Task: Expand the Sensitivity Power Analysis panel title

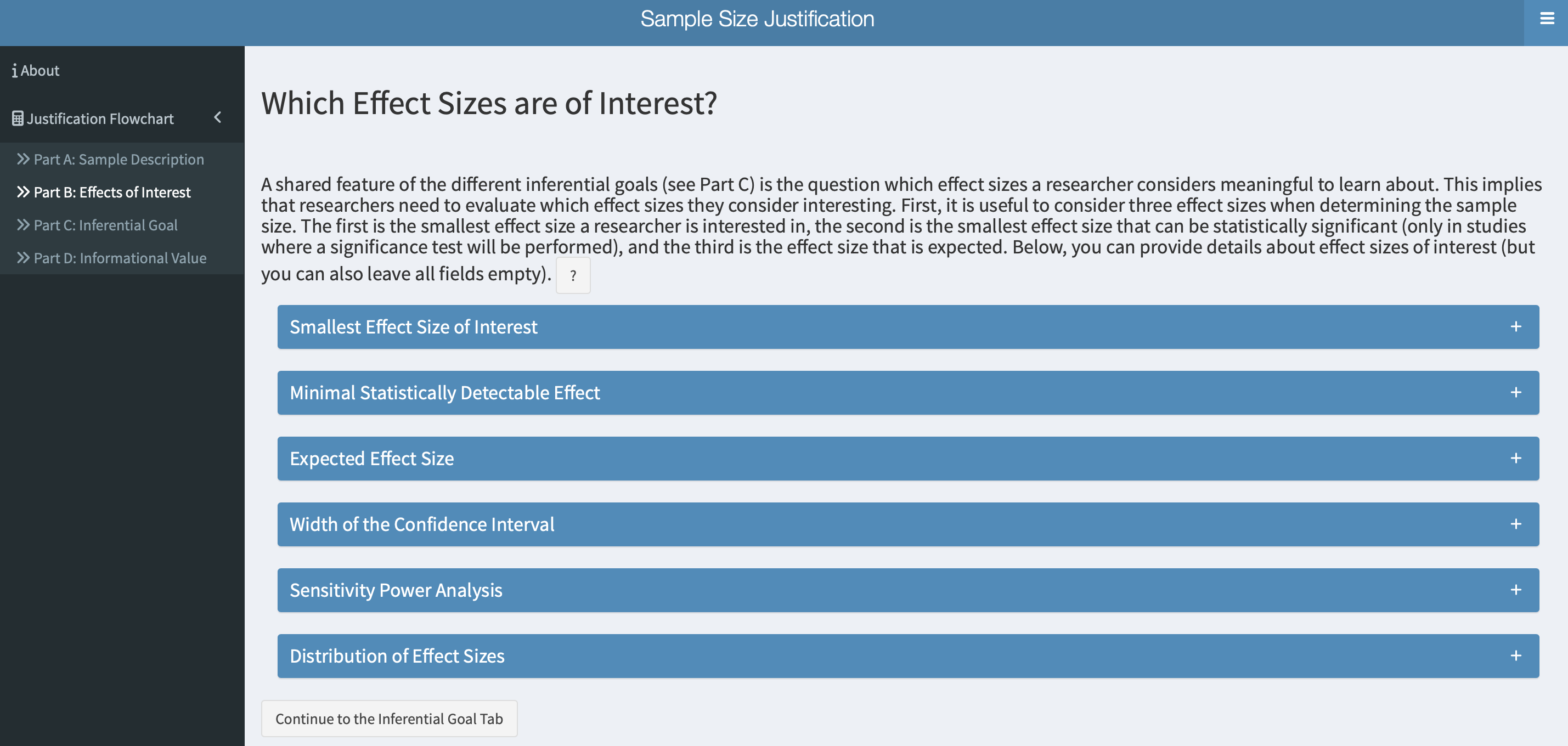Action: click(396, 590)
